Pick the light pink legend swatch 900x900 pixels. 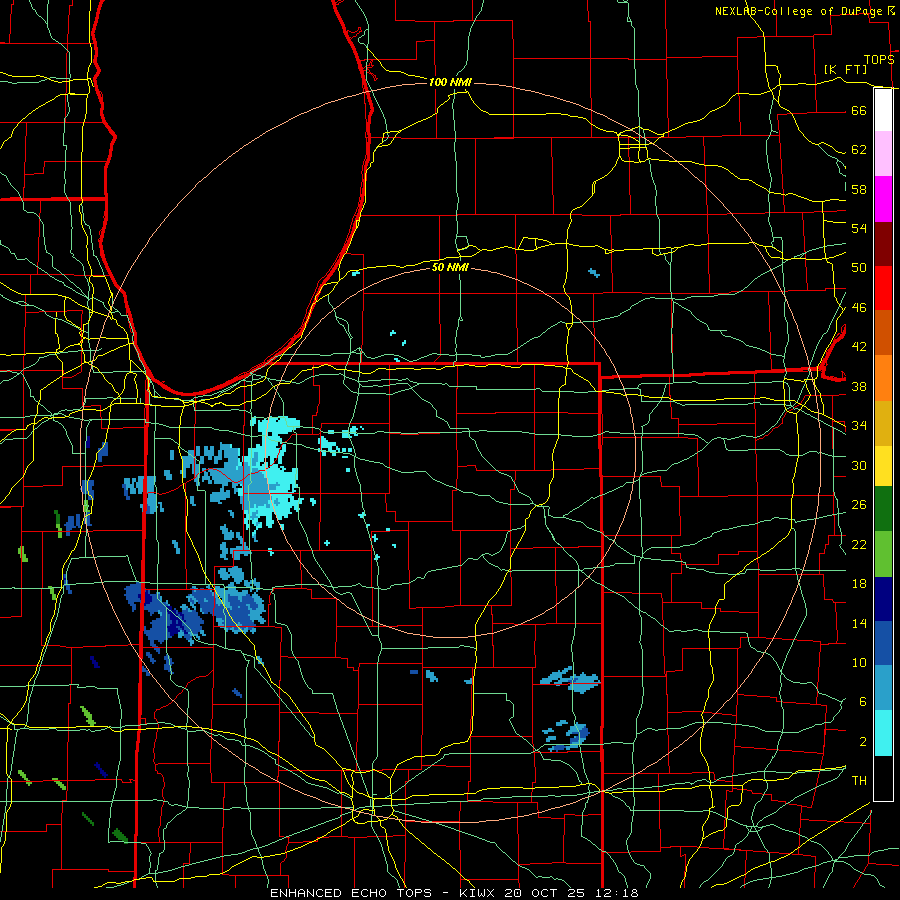click(x=883, y=153)
